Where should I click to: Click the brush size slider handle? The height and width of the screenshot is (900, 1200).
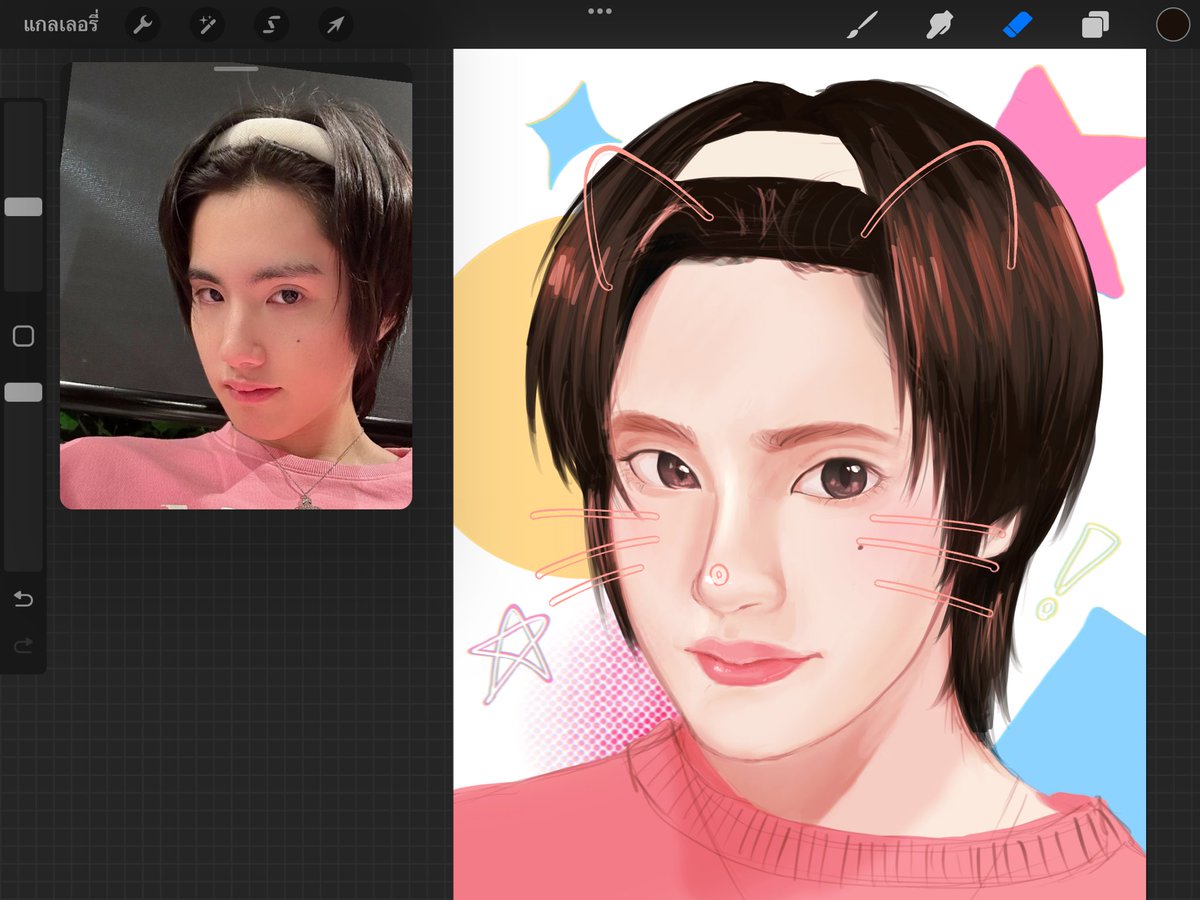23,207
